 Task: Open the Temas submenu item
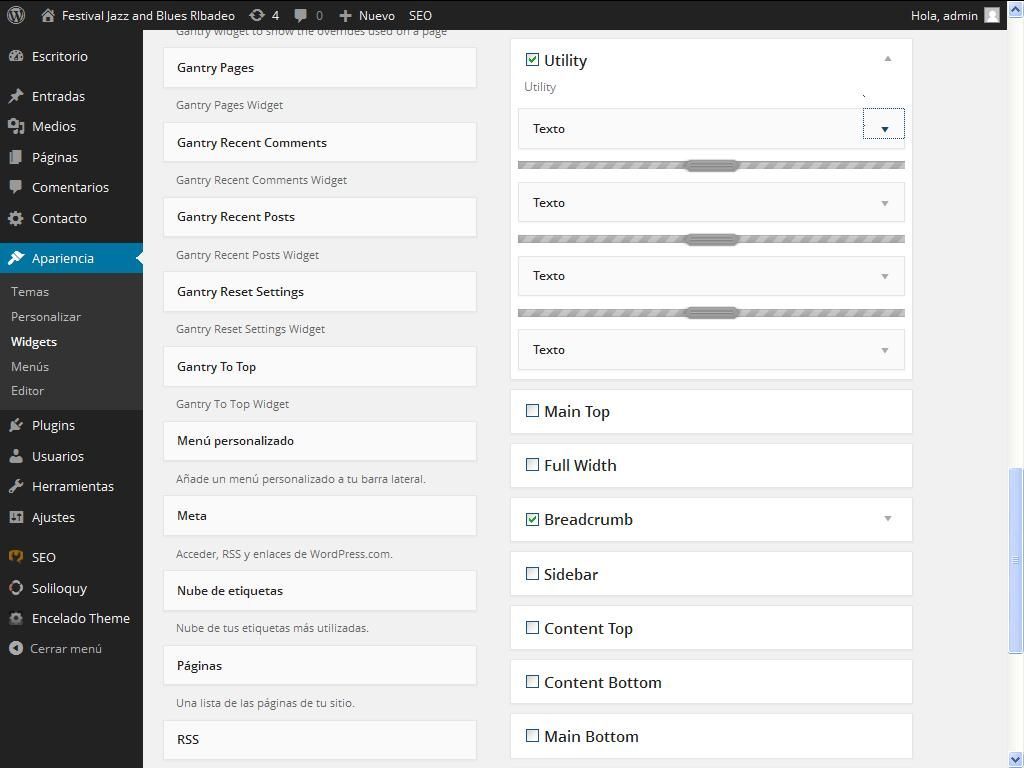click(x=30, y=291)
